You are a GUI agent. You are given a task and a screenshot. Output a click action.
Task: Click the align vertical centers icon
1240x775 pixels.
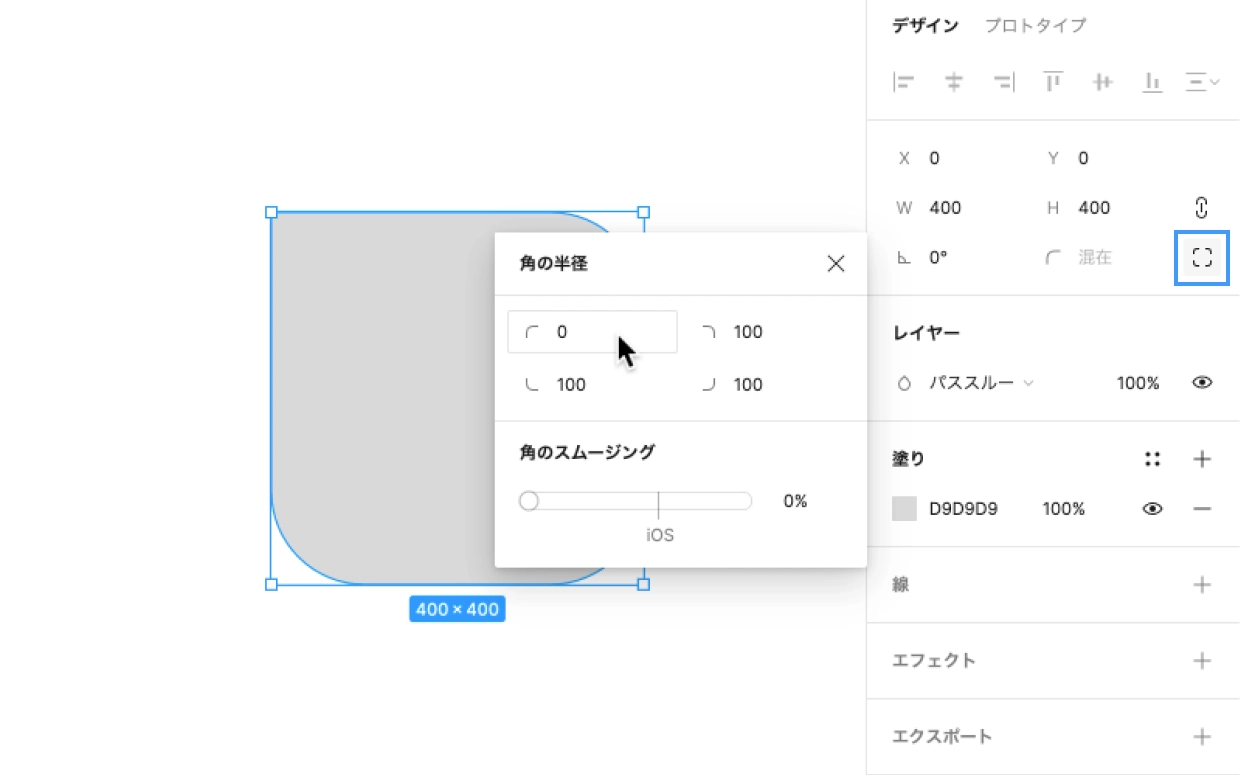pyautogui.click(x=1103, y=82)
